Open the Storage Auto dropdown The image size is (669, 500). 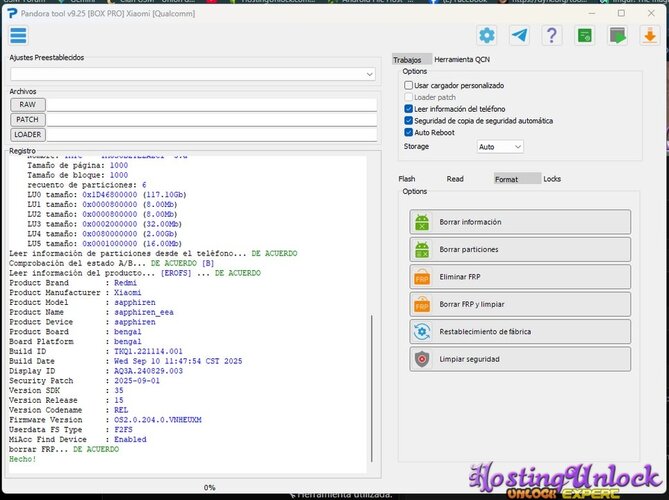point(500,147)
